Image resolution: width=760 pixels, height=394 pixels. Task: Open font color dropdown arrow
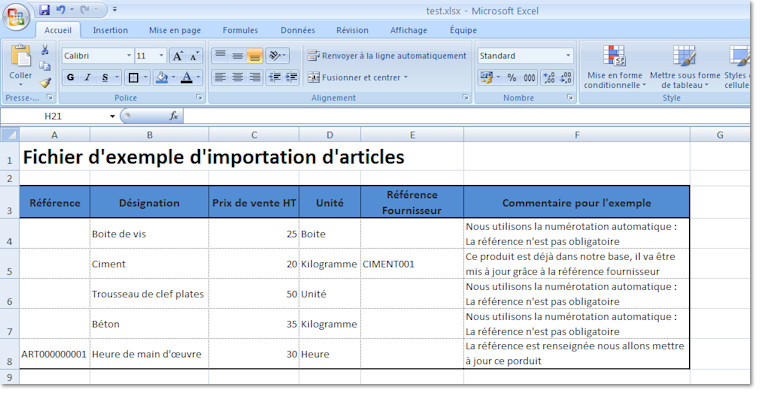(x=198, y=78)
